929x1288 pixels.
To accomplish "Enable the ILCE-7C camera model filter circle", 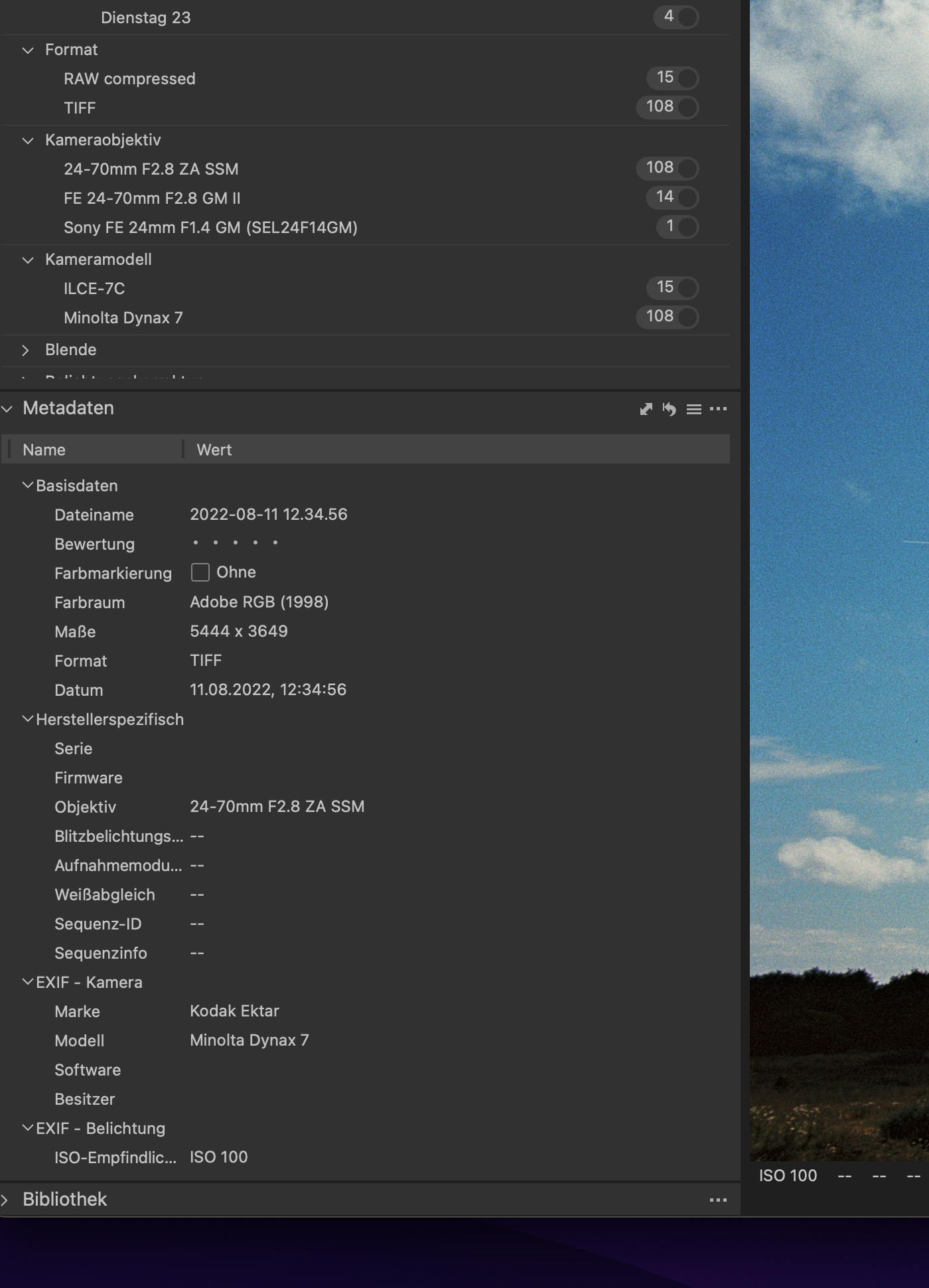I will (x=687, y=288).
